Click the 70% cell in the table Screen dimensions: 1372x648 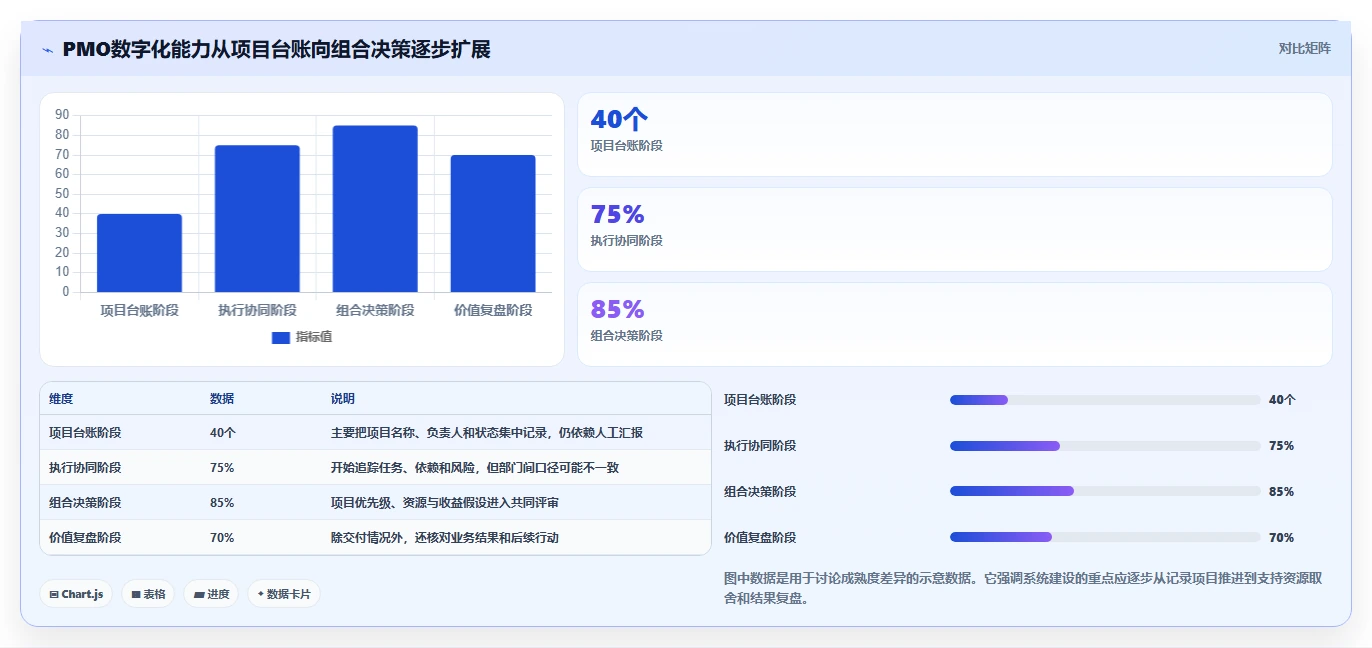point(222,538)
